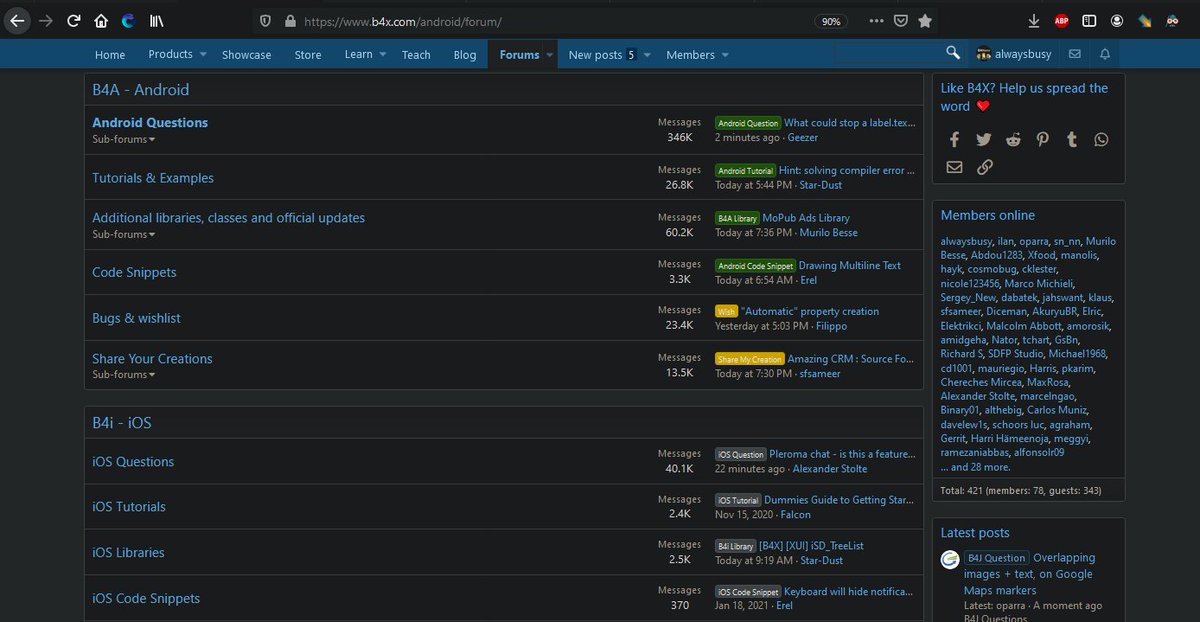Viewport: 1200px width, 622px height.
Task: Open the Firefox account icon
Action: click(x=1116, y=20)
